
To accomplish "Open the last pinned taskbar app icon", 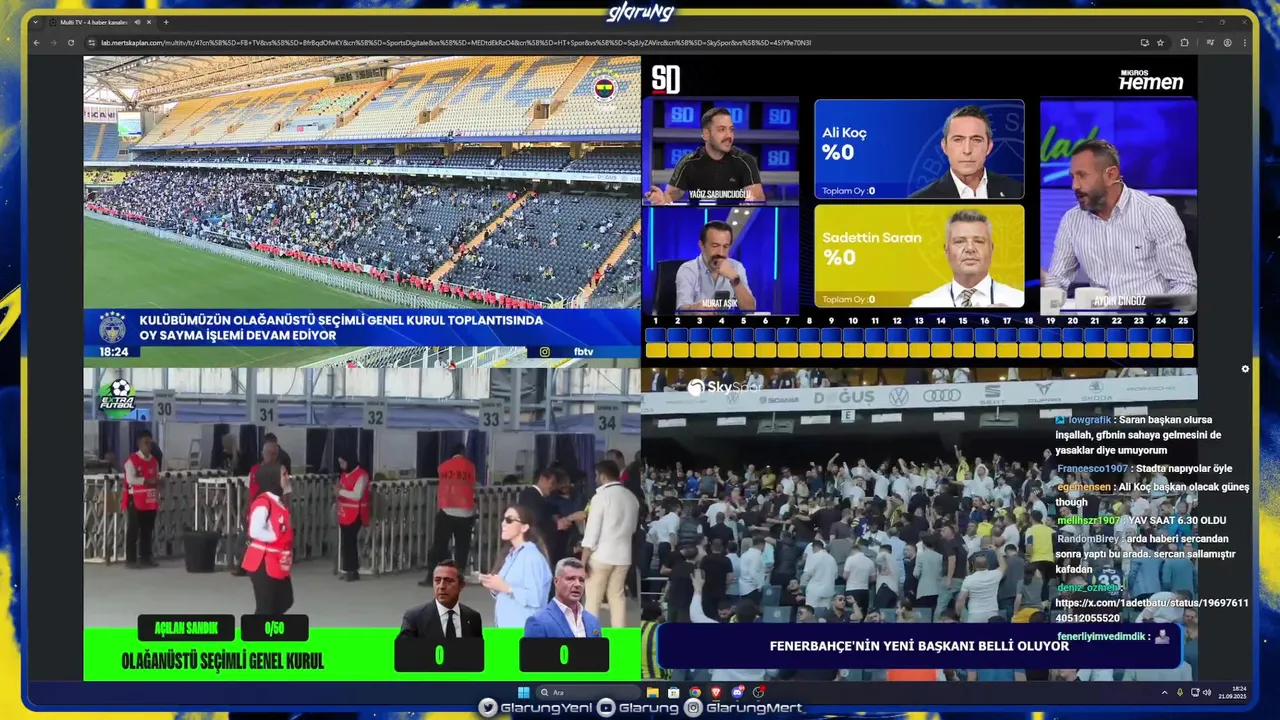I will [x=758, y=692].
